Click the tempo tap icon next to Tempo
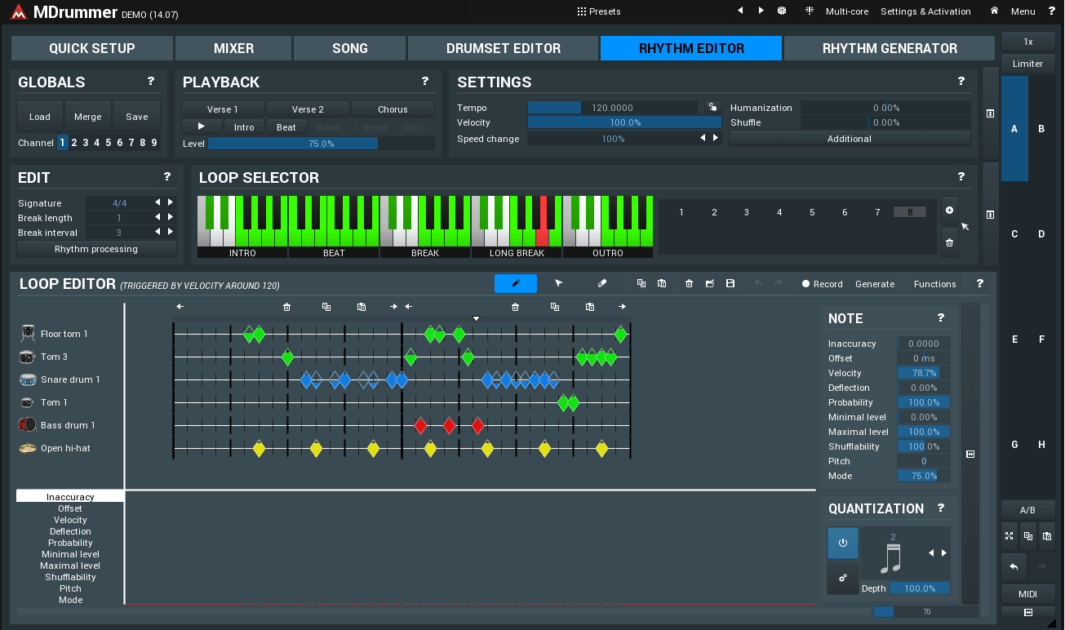The height and width of the screenshot is (630, 1065). coord(712,107)
